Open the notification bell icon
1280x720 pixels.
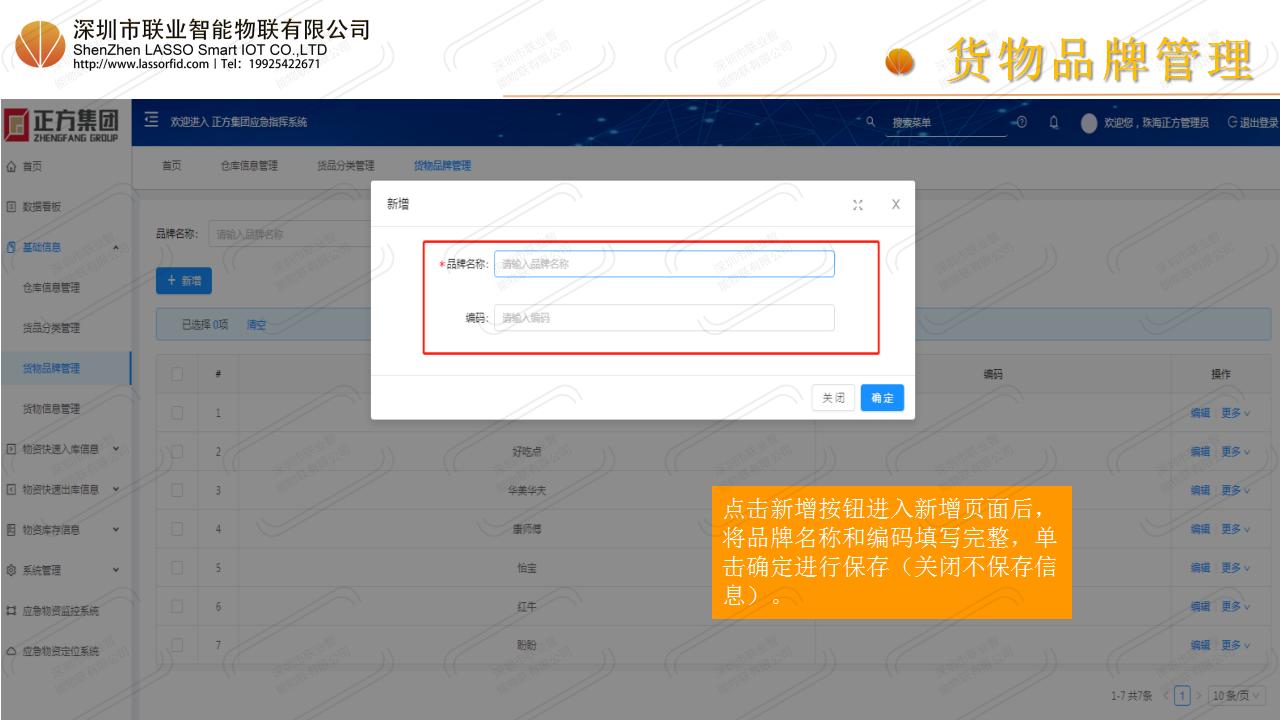1054,122
